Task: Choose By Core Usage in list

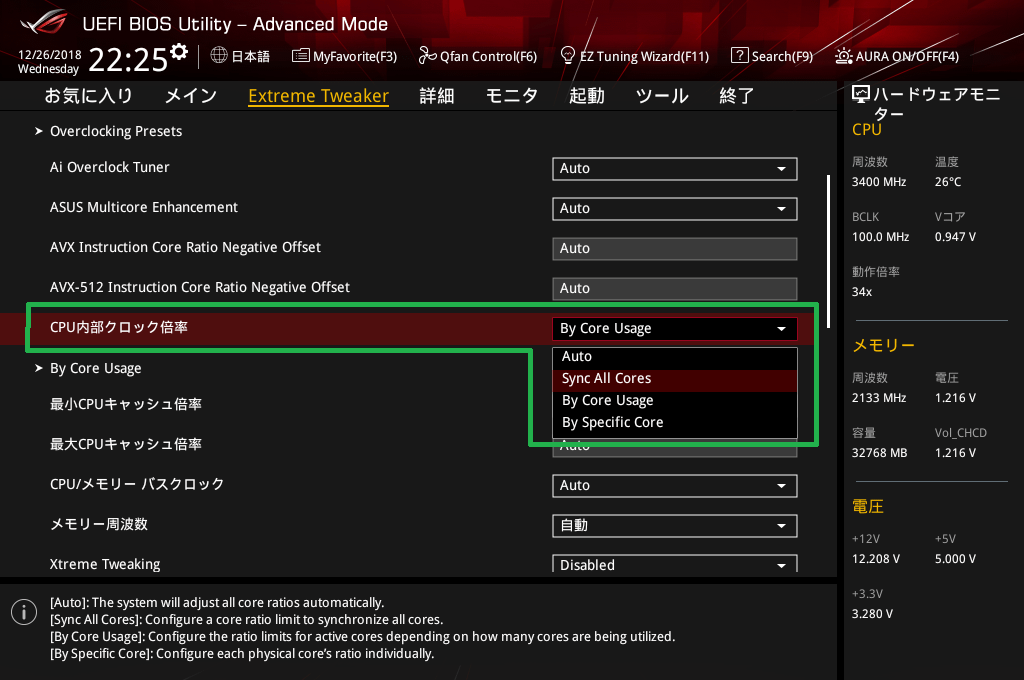Action: click(675, 400)
